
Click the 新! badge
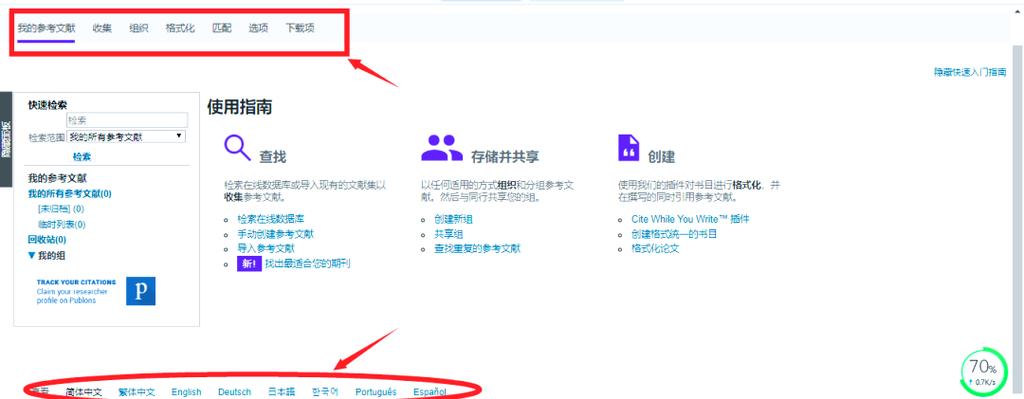(249, 264)
